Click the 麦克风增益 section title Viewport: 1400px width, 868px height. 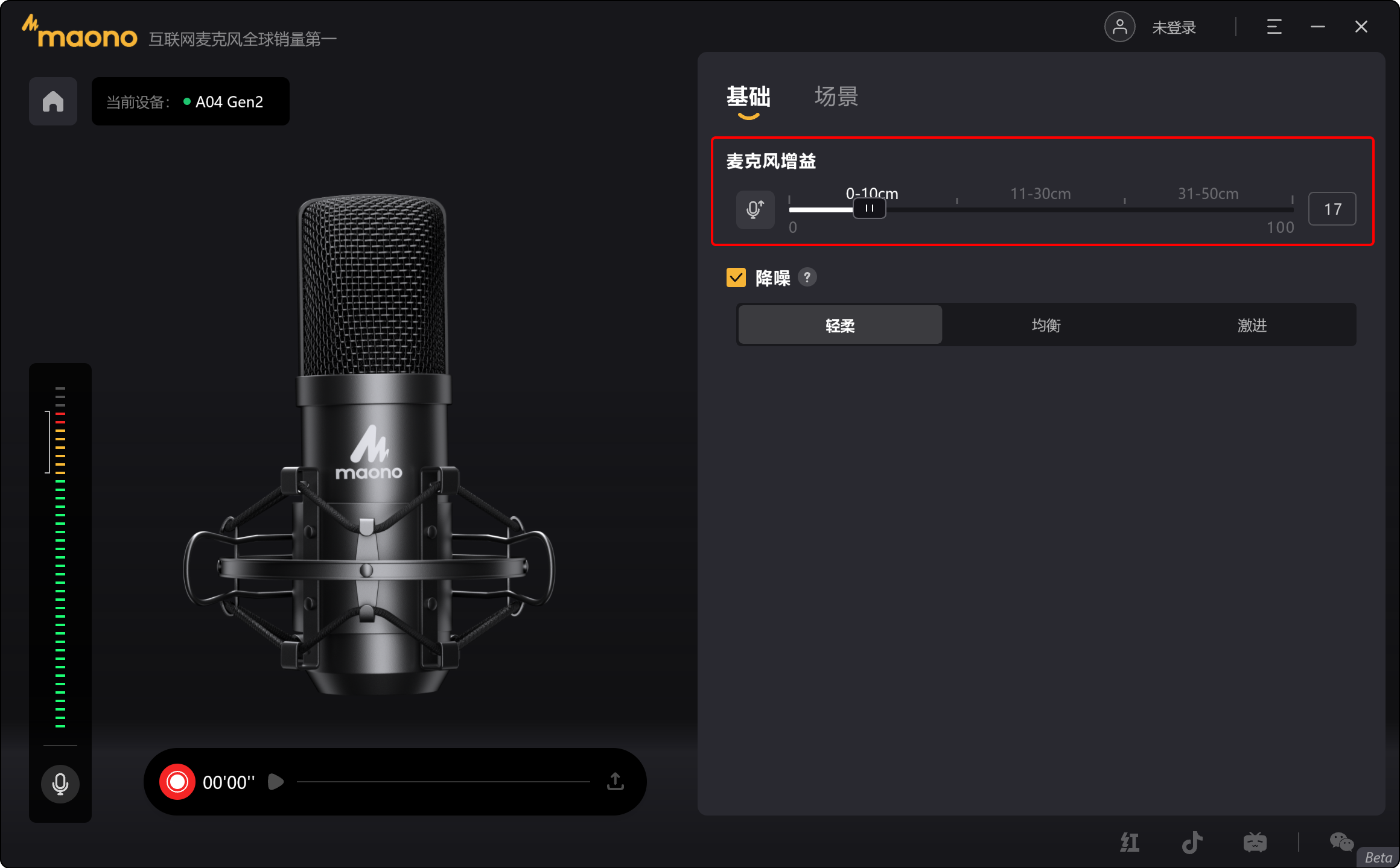click(x=771, y=162)
